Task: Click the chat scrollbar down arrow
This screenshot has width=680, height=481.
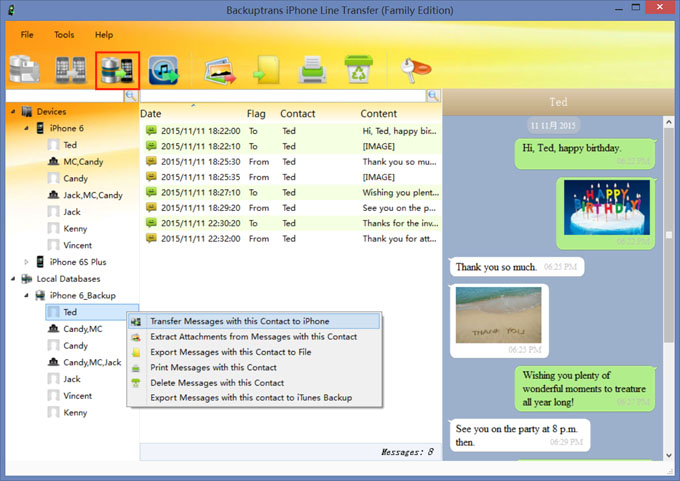Action: (669, 455)
